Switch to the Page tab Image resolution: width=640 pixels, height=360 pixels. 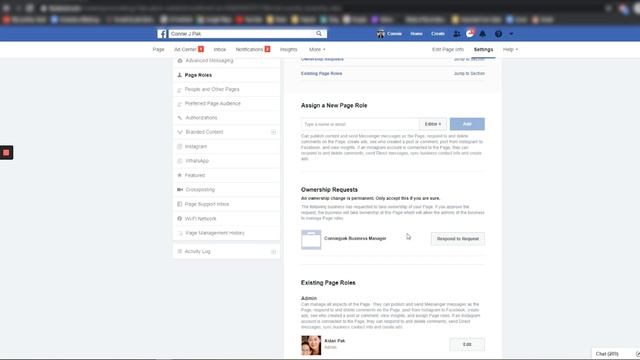click(x=158, y=49)
